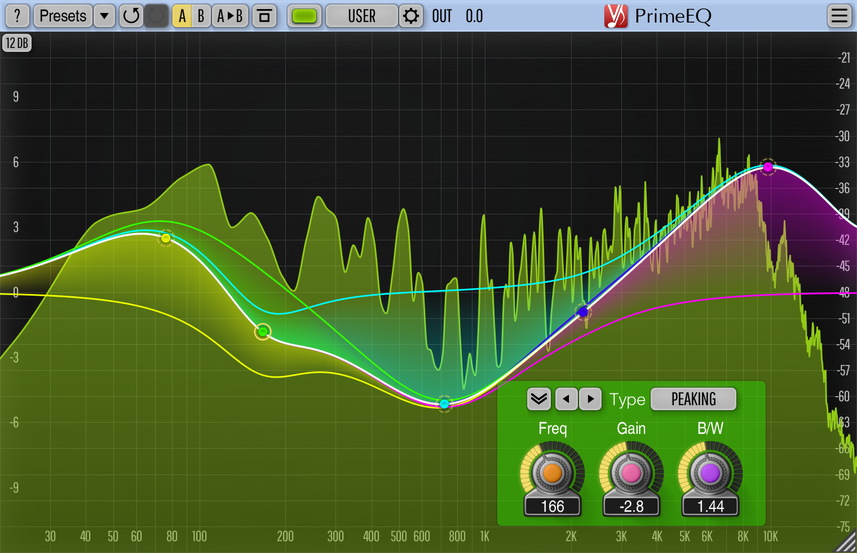857x553 pixels.
Task: Click the PrimeEQ logo
Action: pyautogui.click(x=659, y=16)
